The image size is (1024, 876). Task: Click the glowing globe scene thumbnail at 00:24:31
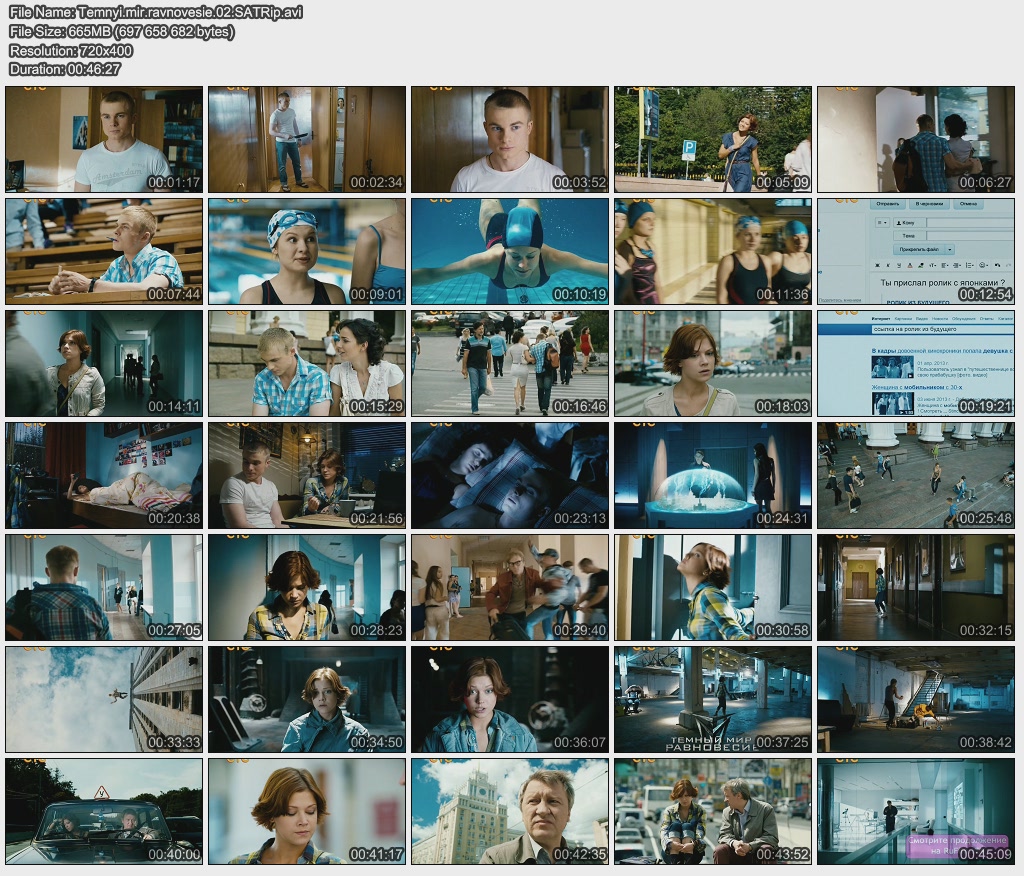[x=712, y=475]
